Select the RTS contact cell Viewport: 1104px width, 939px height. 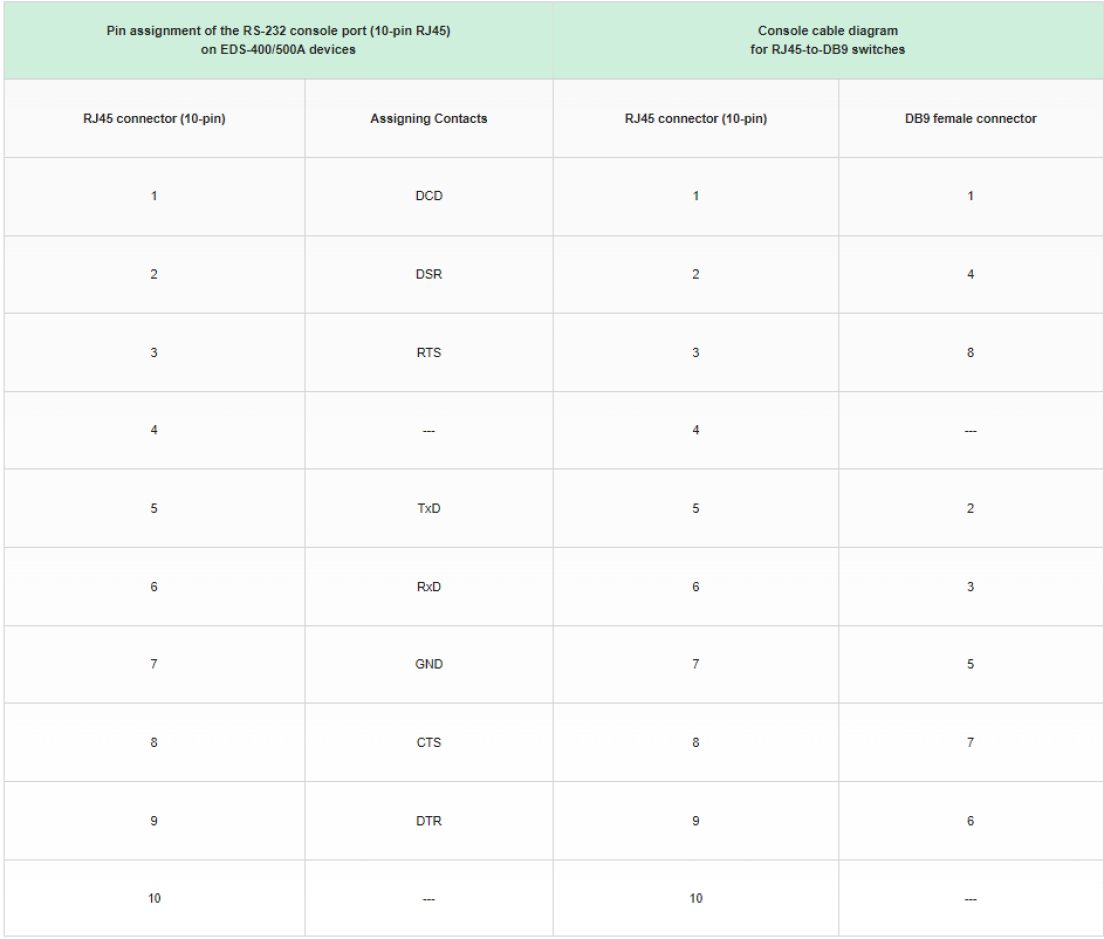point(429,353)
